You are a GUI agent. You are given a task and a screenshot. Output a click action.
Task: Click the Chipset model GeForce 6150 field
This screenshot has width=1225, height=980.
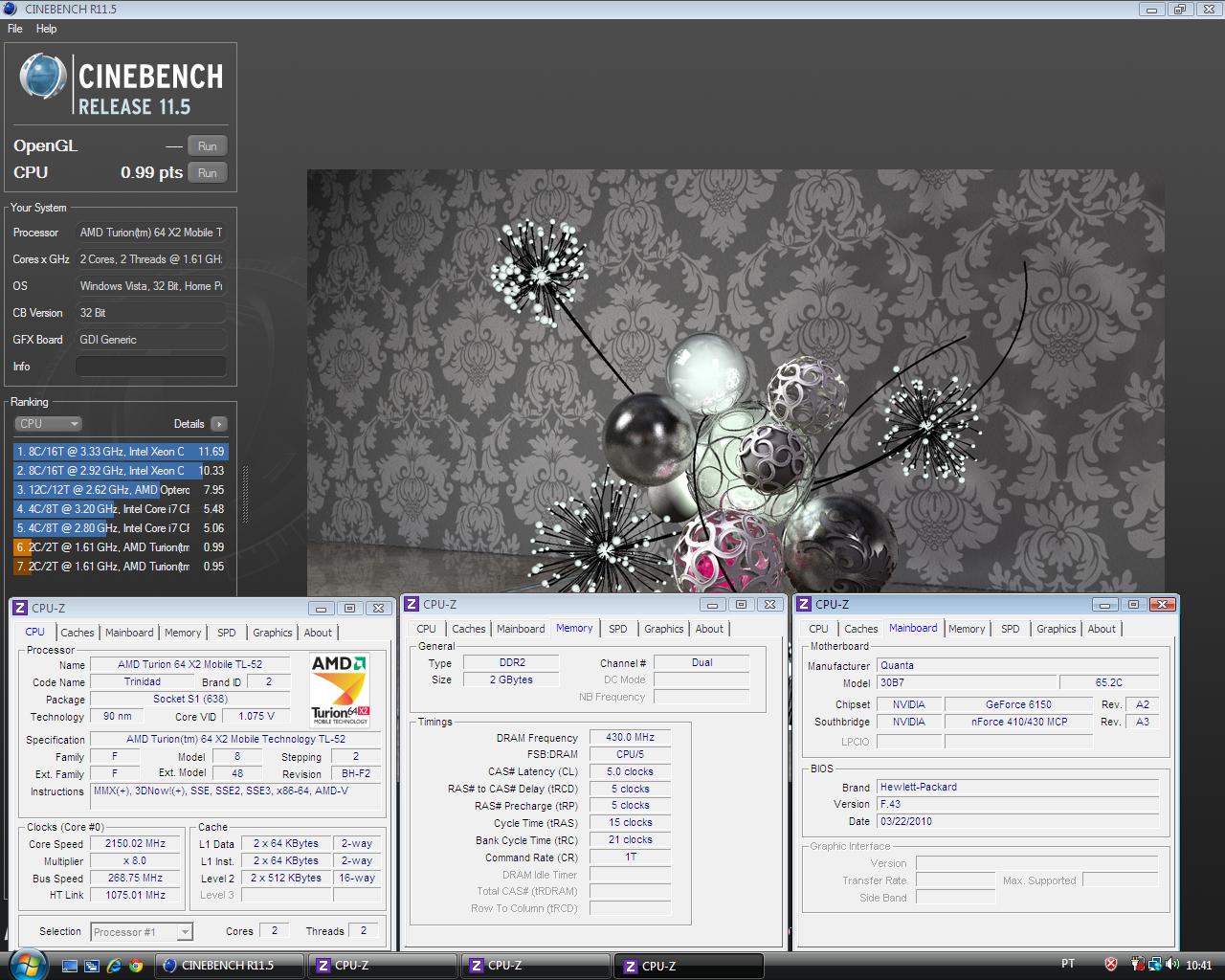[1018, 704]
